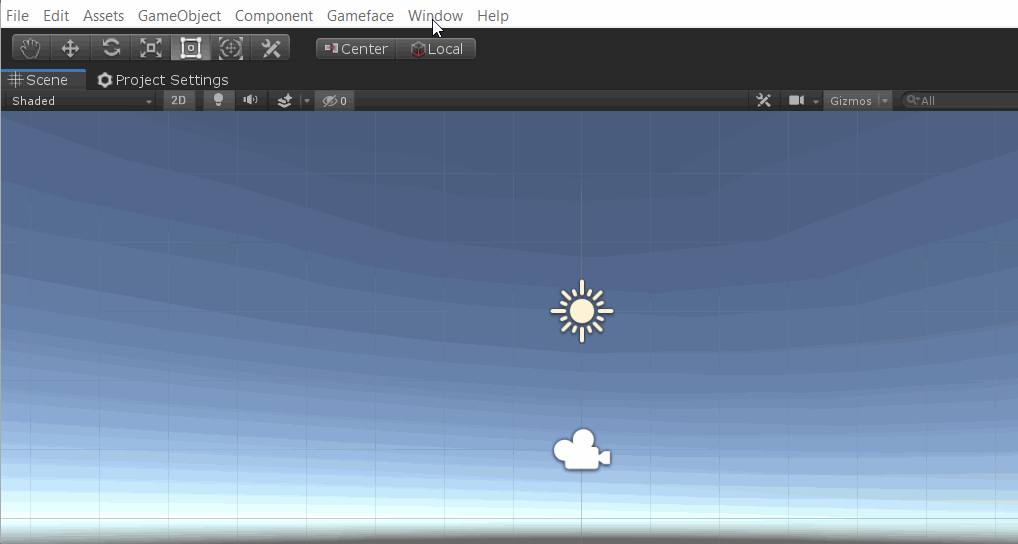Toggle scene effects layers icon
Image resolution: width=1018 pixels, height=544 pixels.
[284, 101]
